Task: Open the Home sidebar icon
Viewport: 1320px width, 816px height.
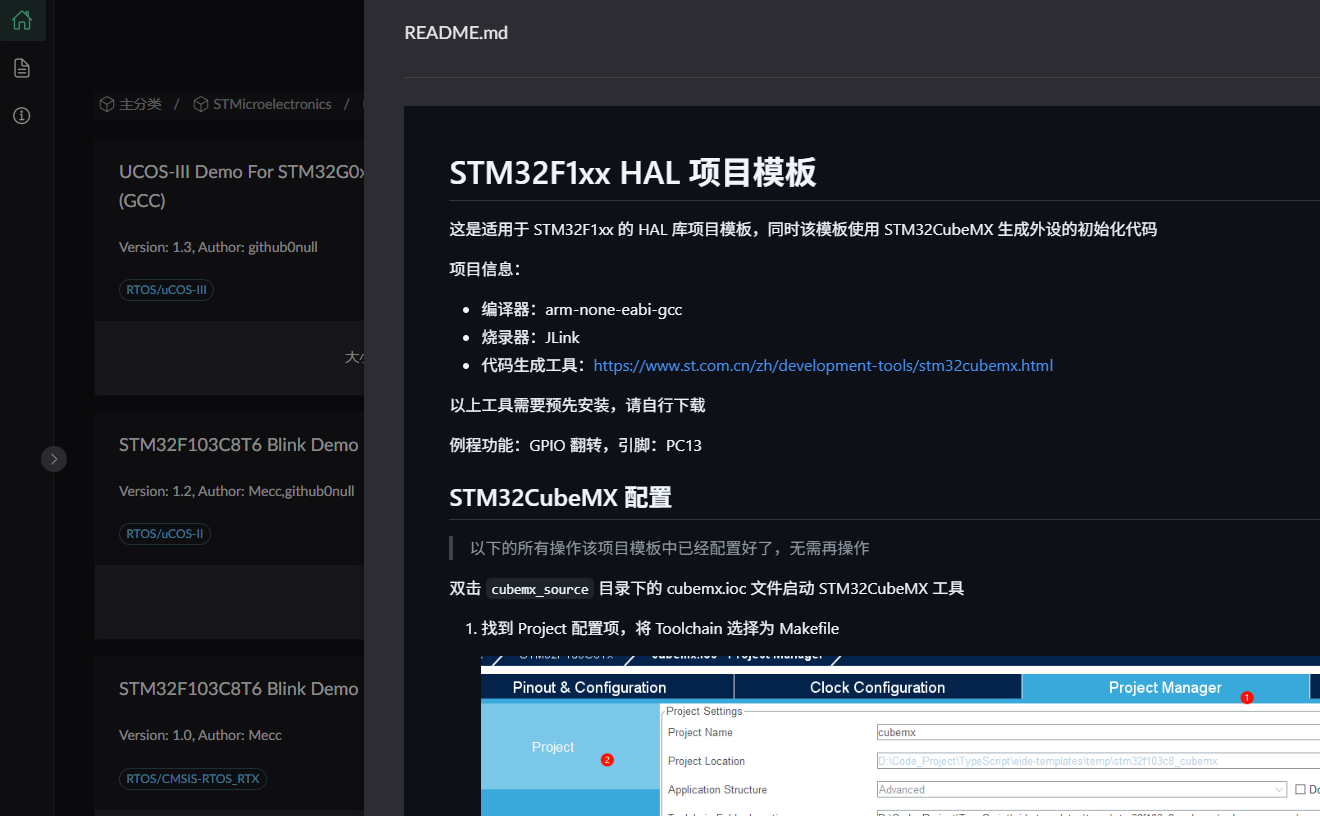Action: point(22,20)
